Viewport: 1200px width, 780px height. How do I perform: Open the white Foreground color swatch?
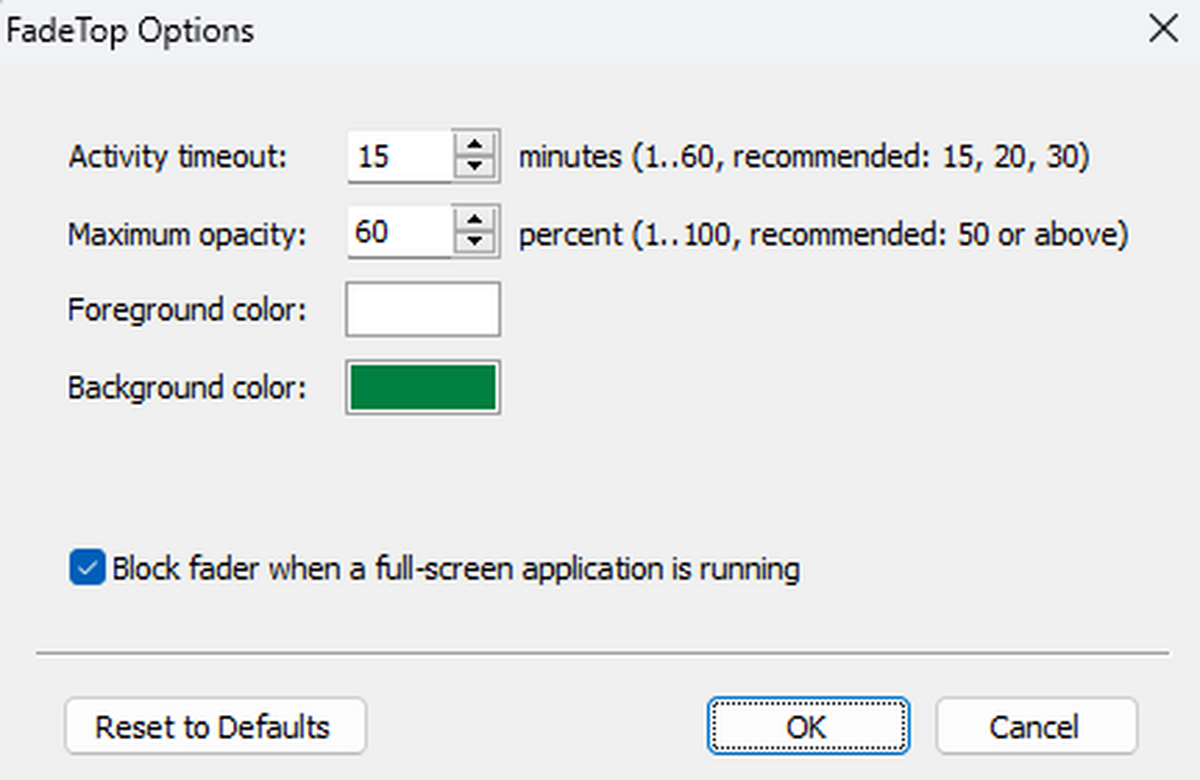click(x=423, y=310)
